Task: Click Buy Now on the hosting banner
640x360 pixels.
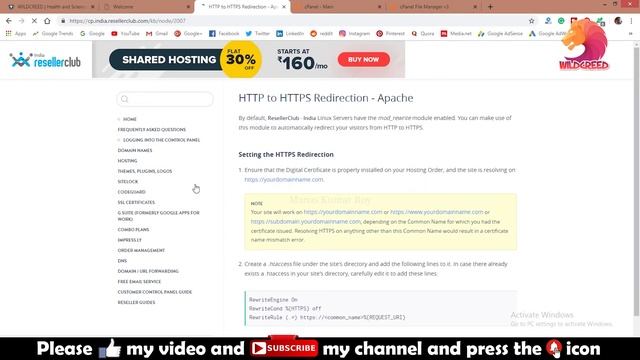Action: coord(363,60)
